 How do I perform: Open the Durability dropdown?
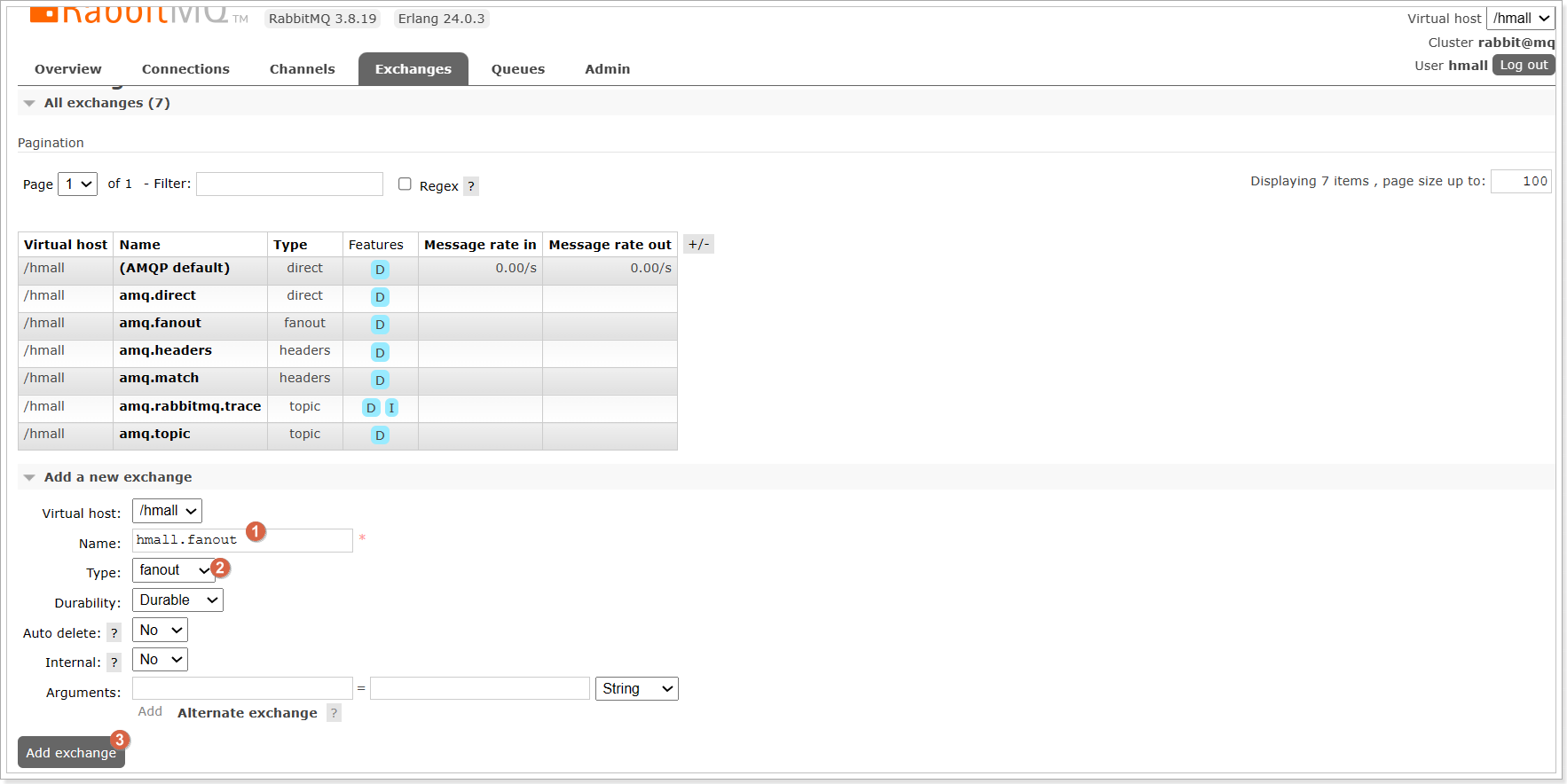click(x=177, y=600)
